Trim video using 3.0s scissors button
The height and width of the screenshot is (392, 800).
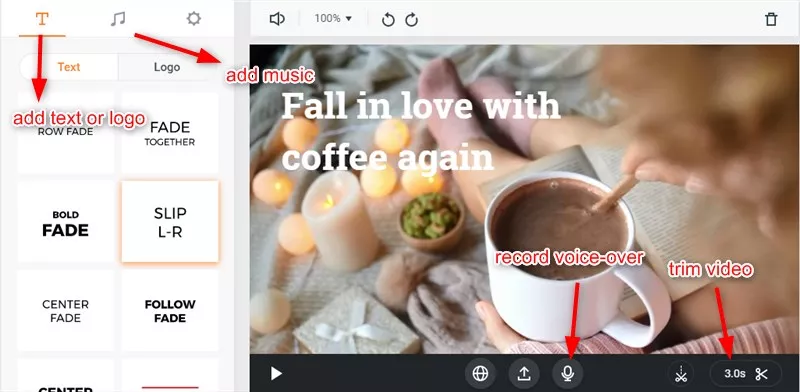coord(746,374)
